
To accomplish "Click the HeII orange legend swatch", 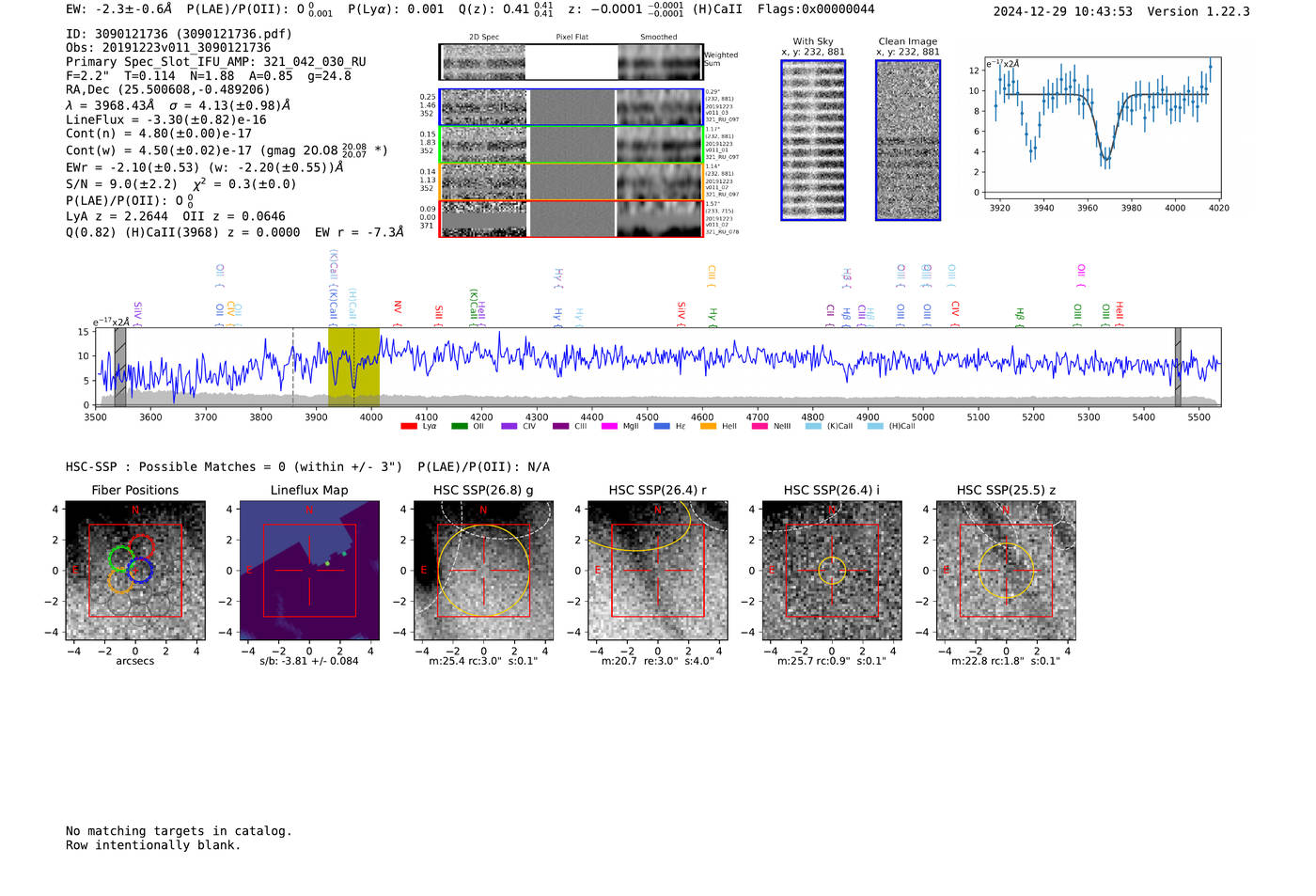I will pos(708,426).
